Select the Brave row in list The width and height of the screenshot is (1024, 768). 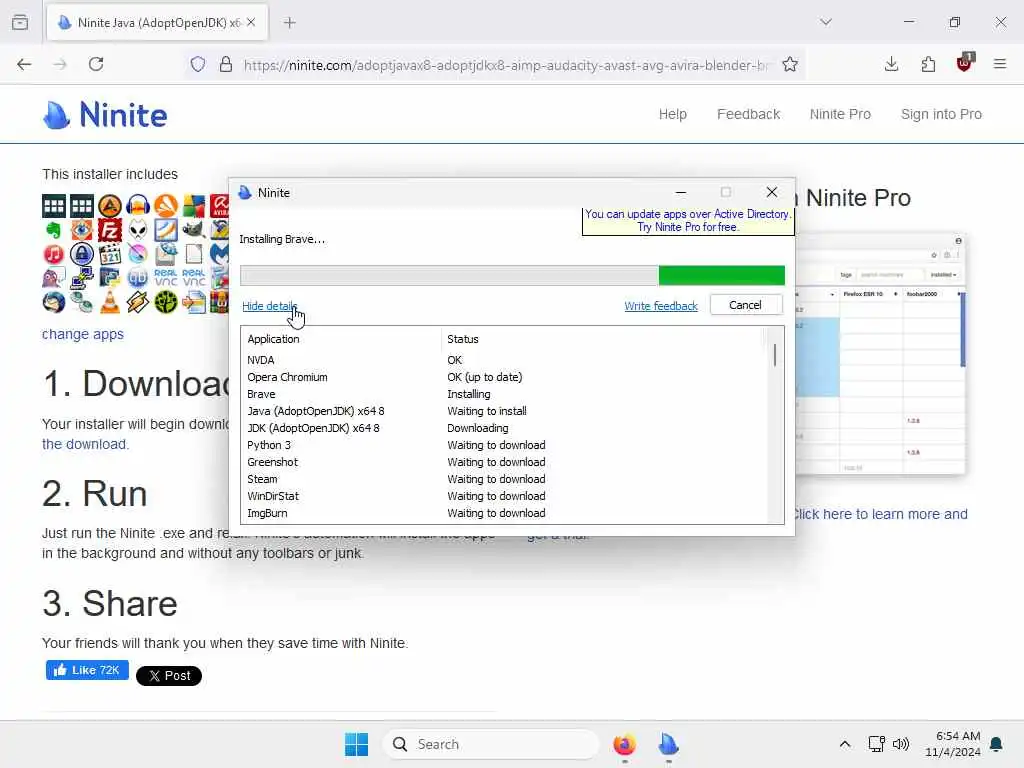coord(504,394)
